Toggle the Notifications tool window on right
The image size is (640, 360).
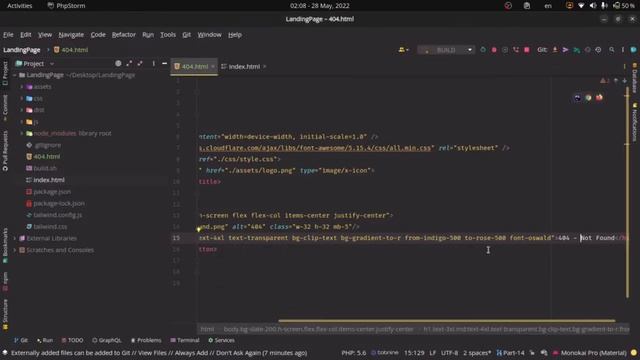click(635, 122)
